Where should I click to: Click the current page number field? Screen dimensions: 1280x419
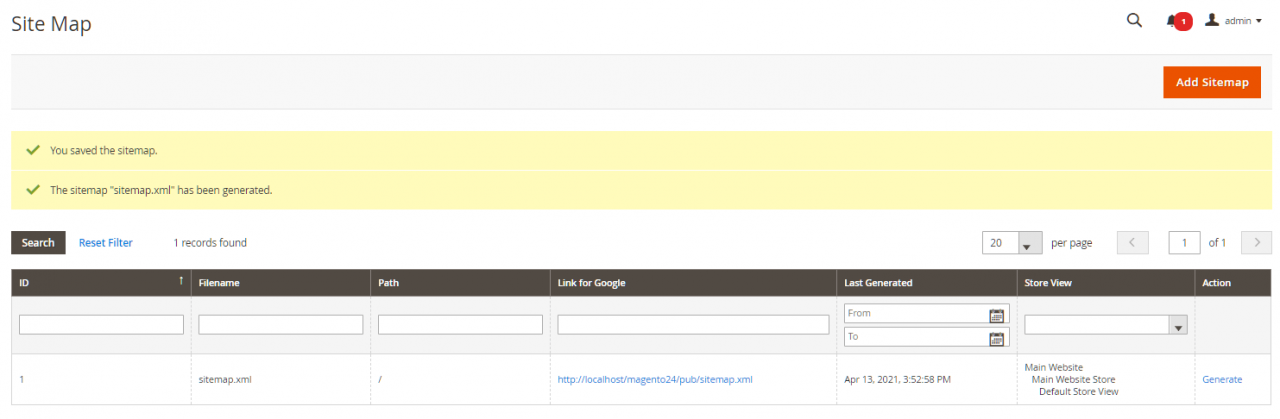tap(1184, 243)
